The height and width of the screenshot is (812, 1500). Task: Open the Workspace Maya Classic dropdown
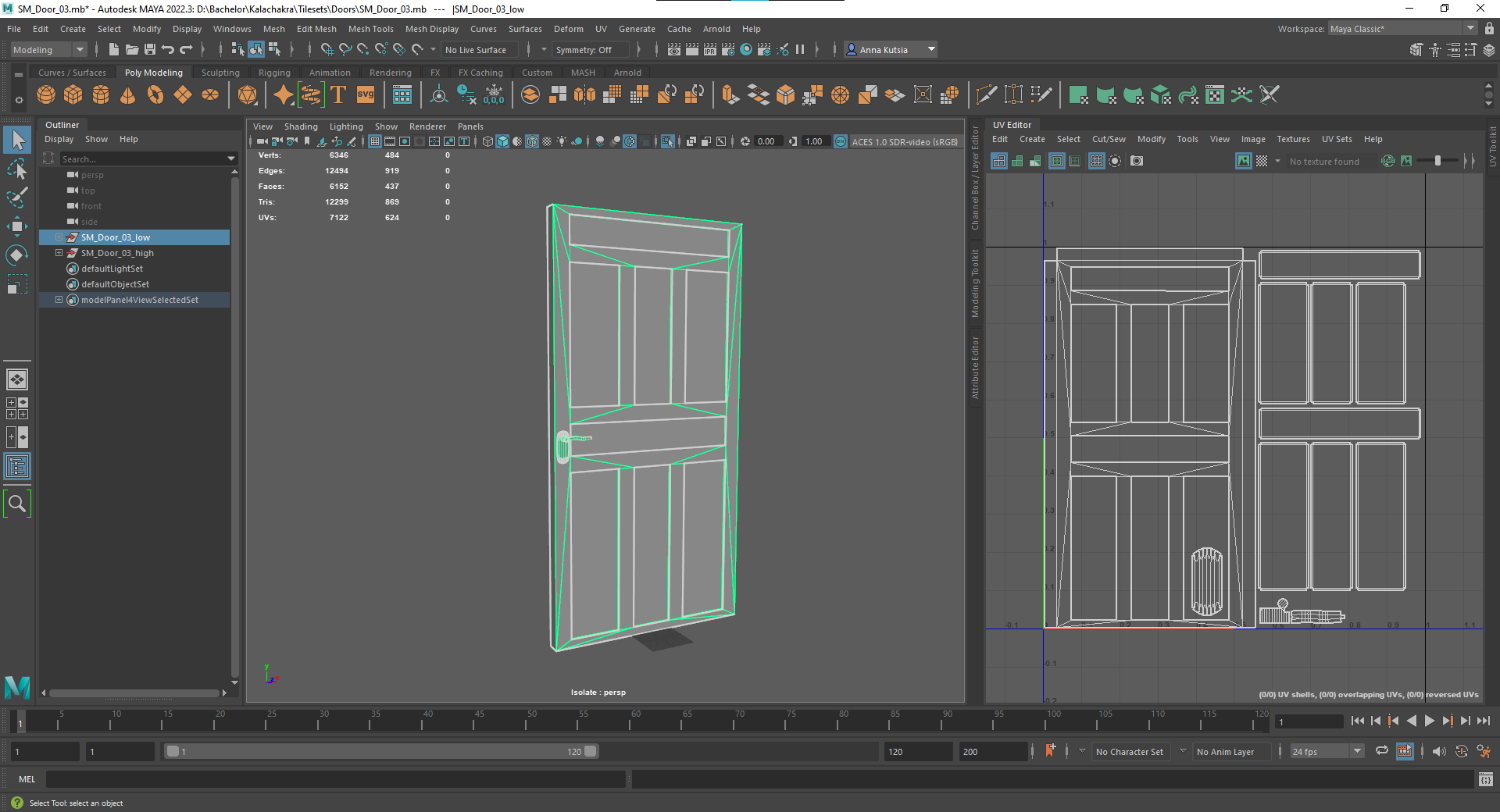coord(1403,29)
